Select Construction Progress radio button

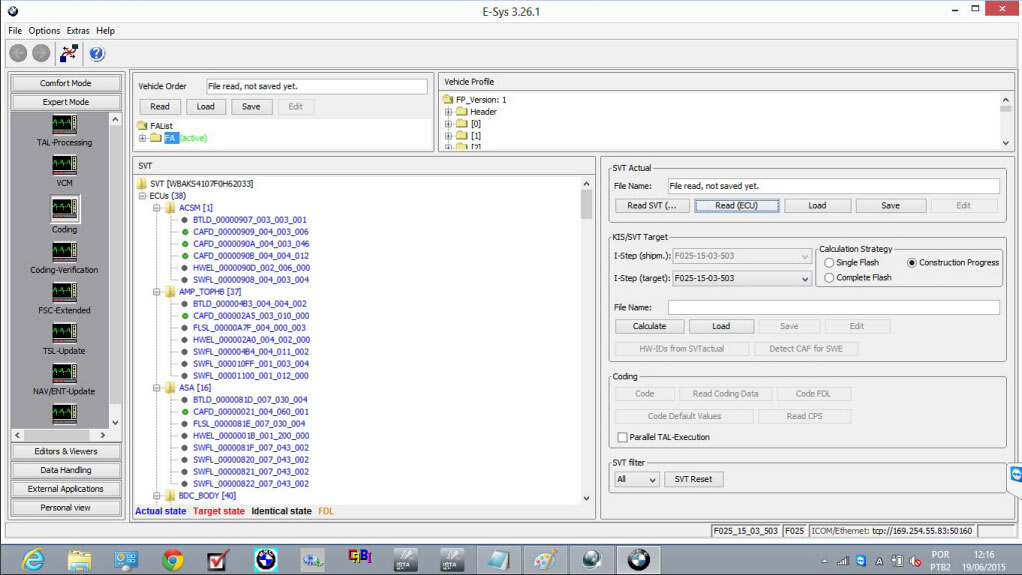912,263
